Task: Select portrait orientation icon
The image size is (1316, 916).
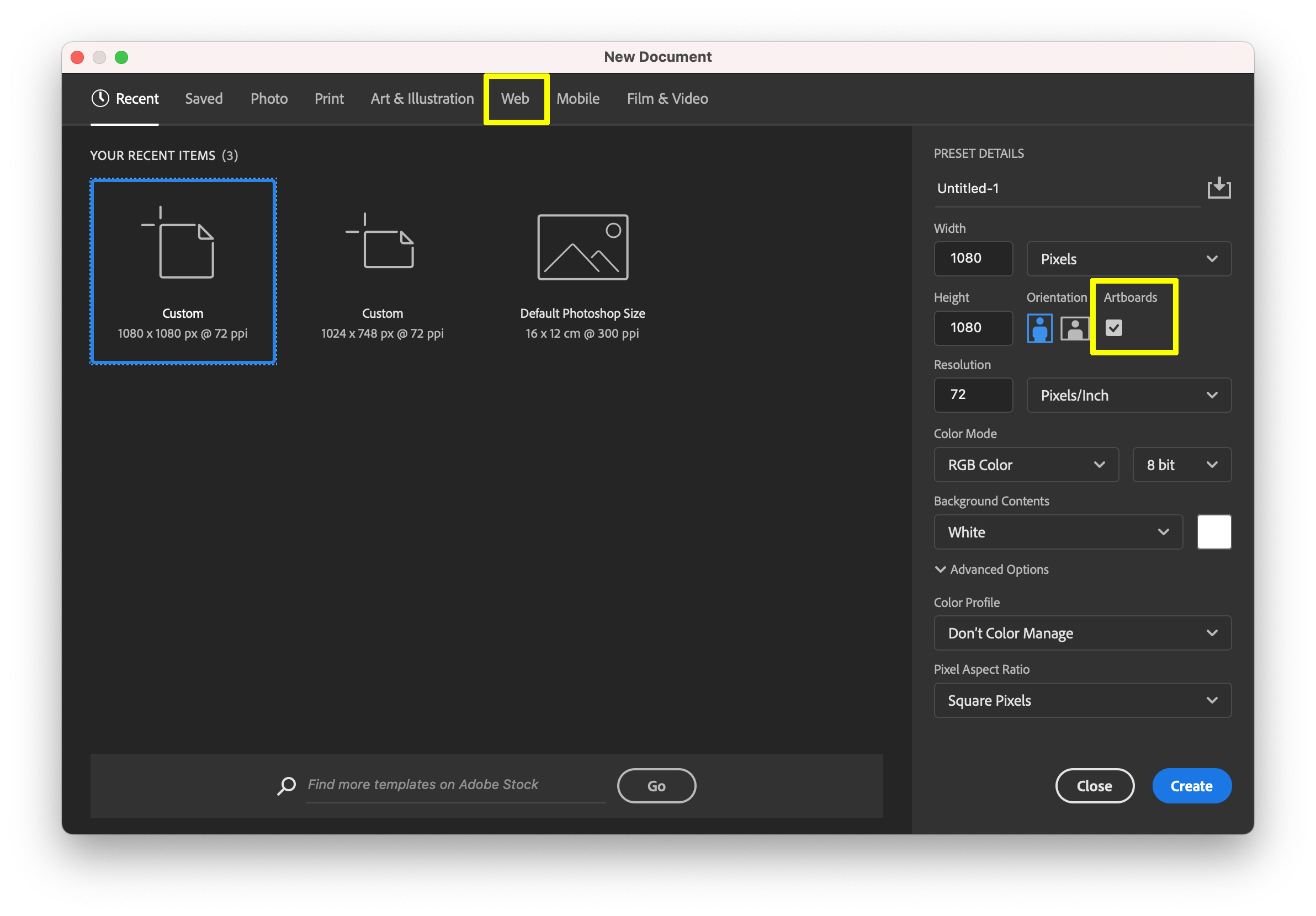Action: (1039, 328)
